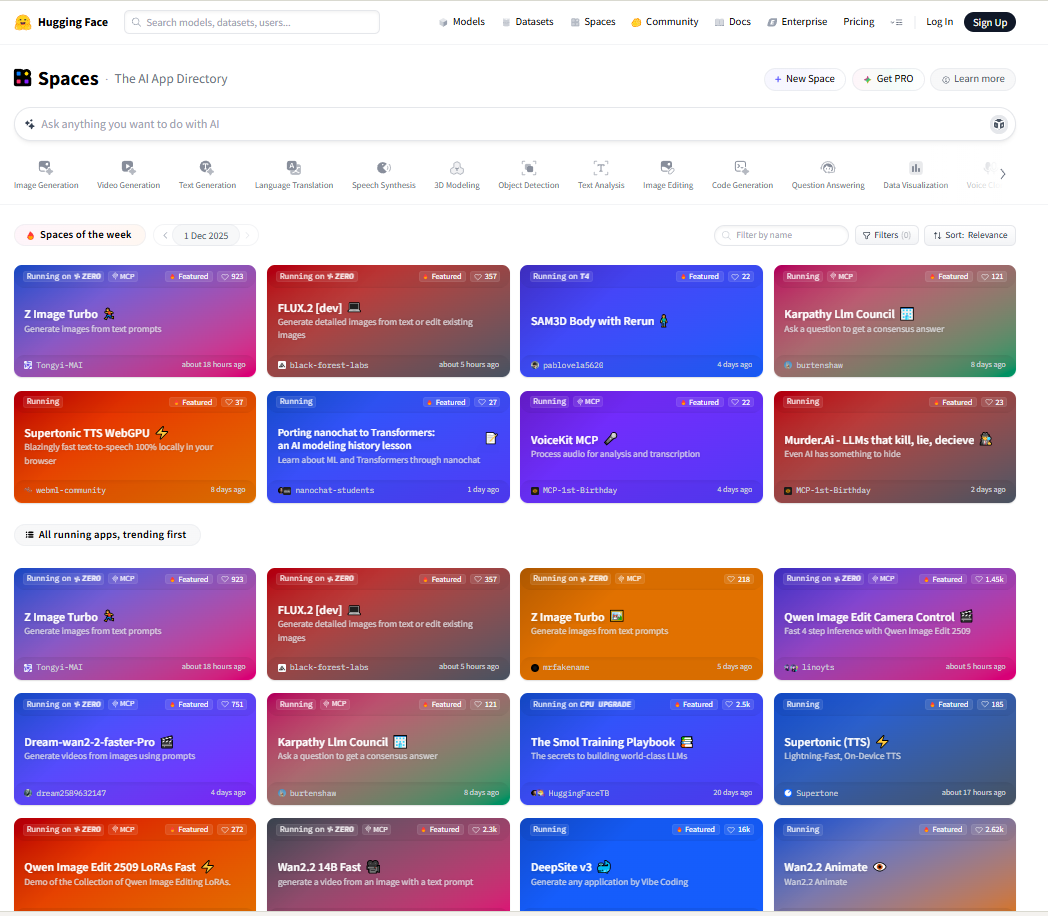Open Image Editing category icon
The height and width of the screenshot is (916, 1048).
(668, 168)
